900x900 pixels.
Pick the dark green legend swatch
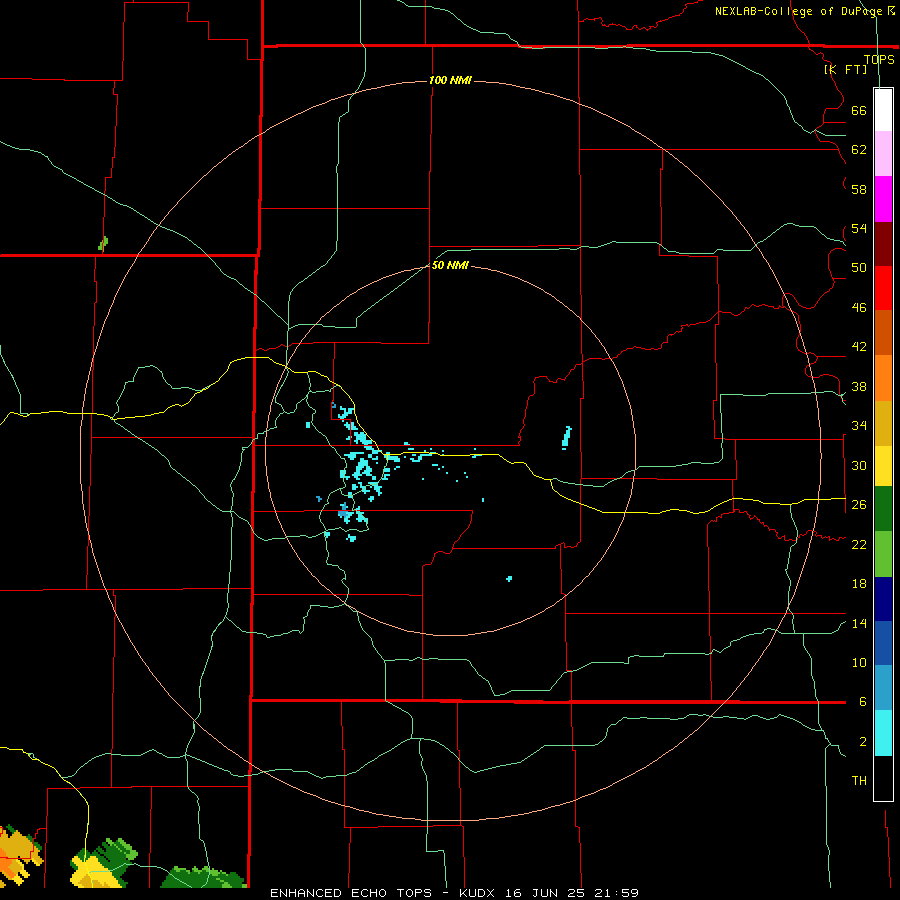(883, 509)
